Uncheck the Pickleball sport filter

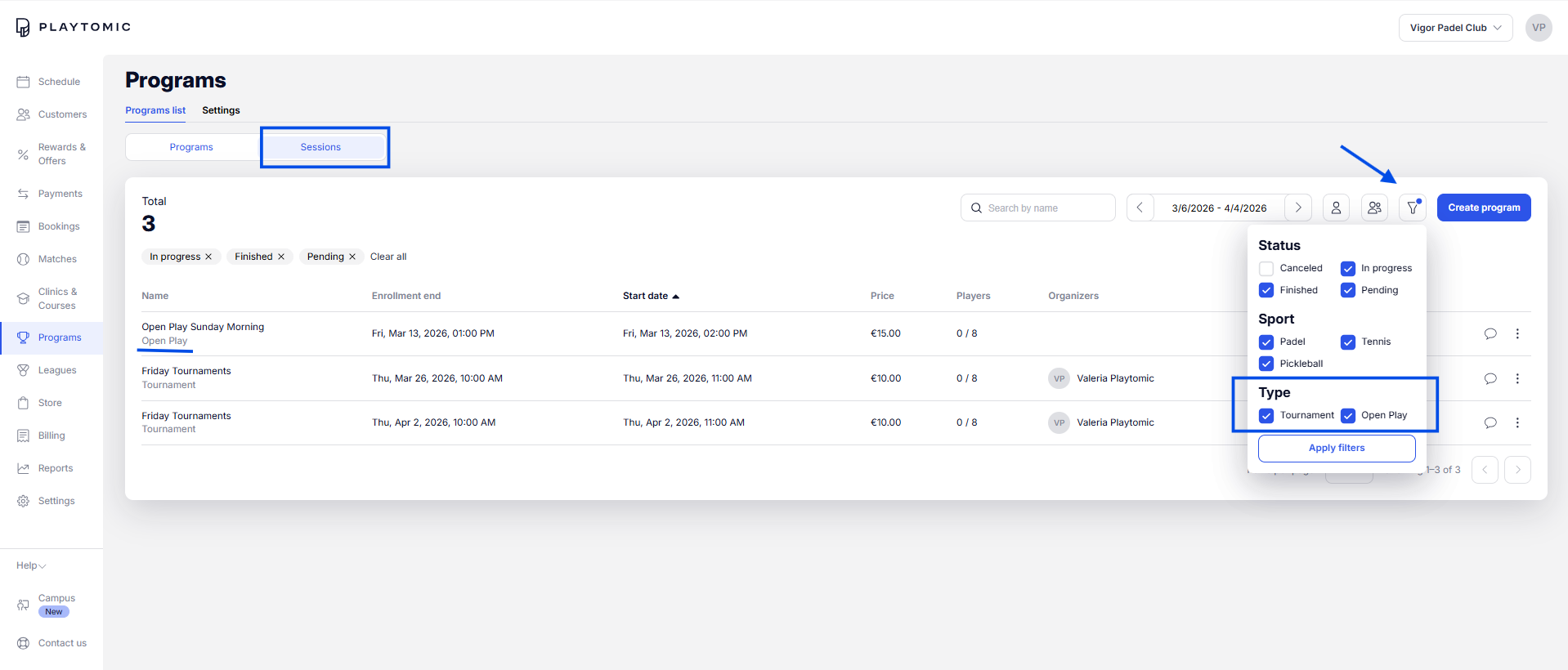1266,364
